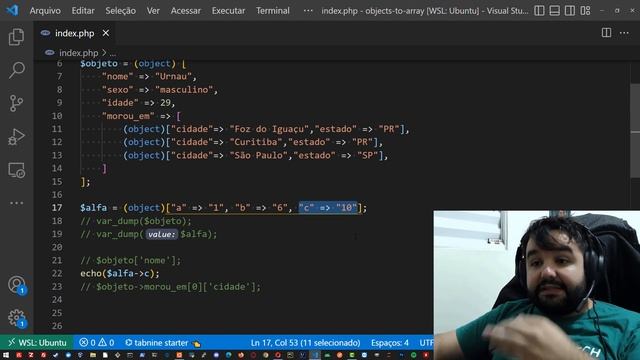The image size is (640, 360).
Task: Open the Source Control view
Action: pos(16,103)
